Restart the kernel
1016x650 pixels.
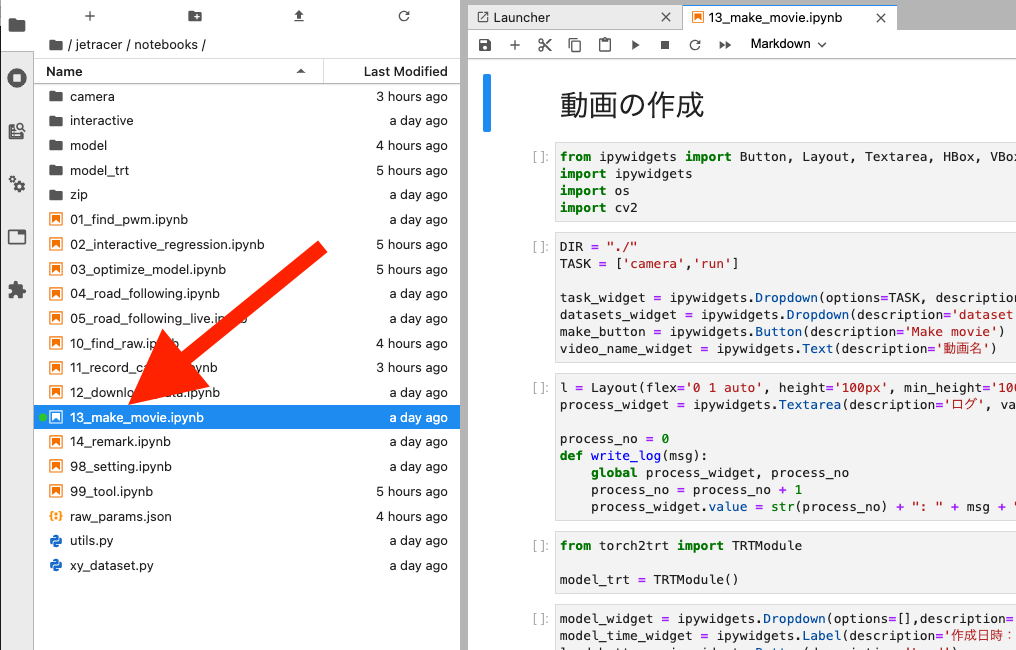[695, 45]
